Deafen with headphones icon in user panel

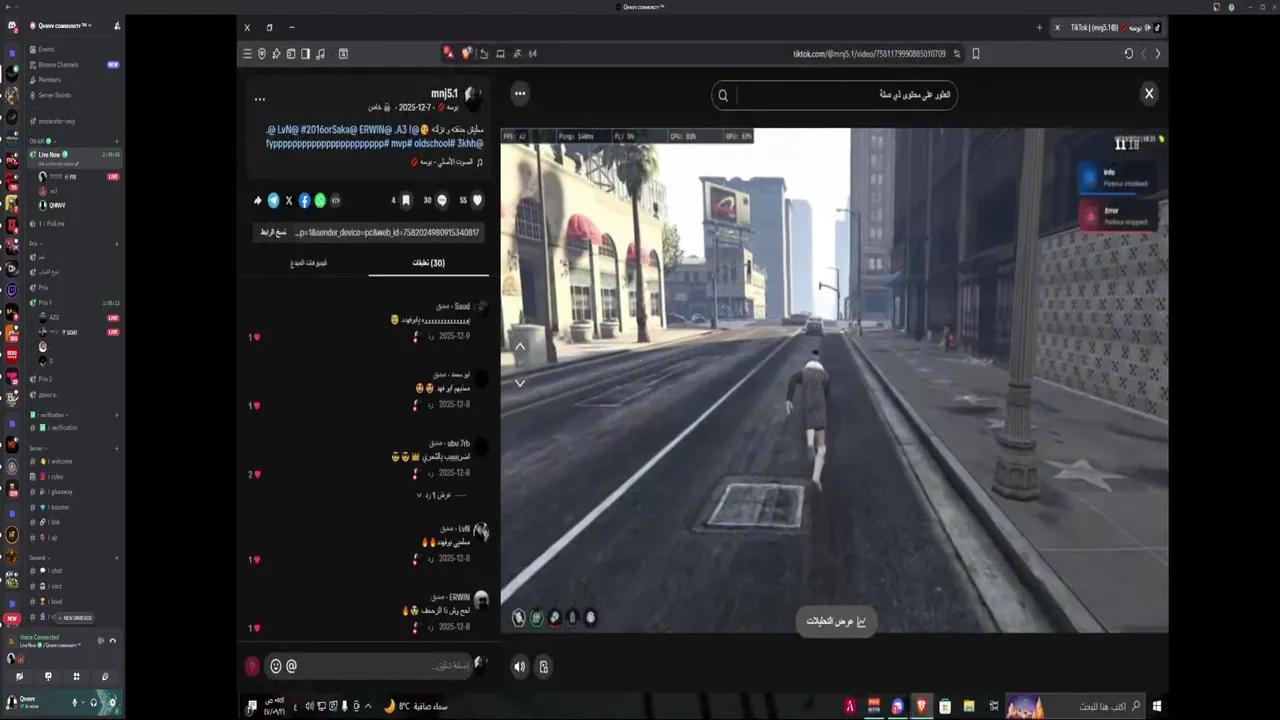click(94, 702)
